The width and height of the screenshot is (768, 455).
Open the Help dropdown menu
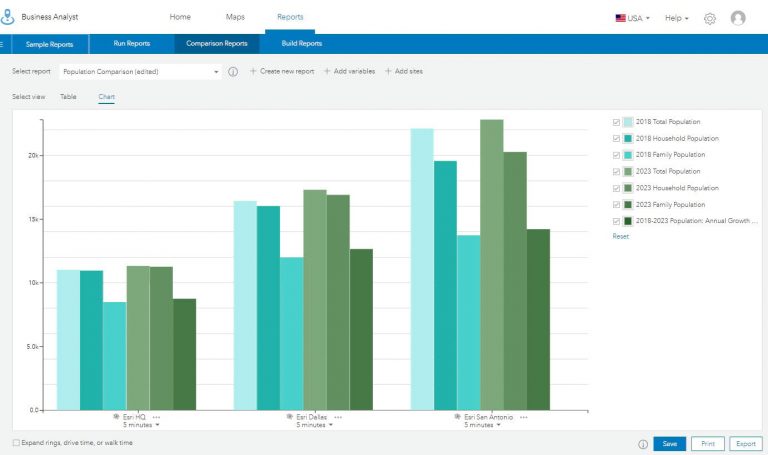(676, 18)
